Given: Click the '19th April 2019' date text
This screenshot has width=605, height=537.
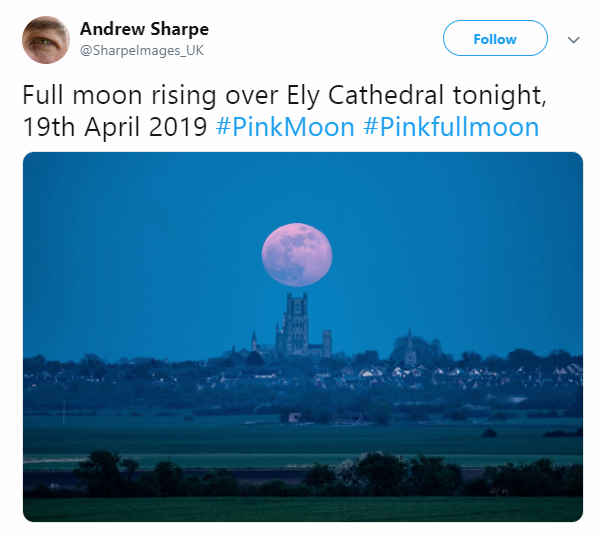Looking at the screenshot, I should pos(115,127).
